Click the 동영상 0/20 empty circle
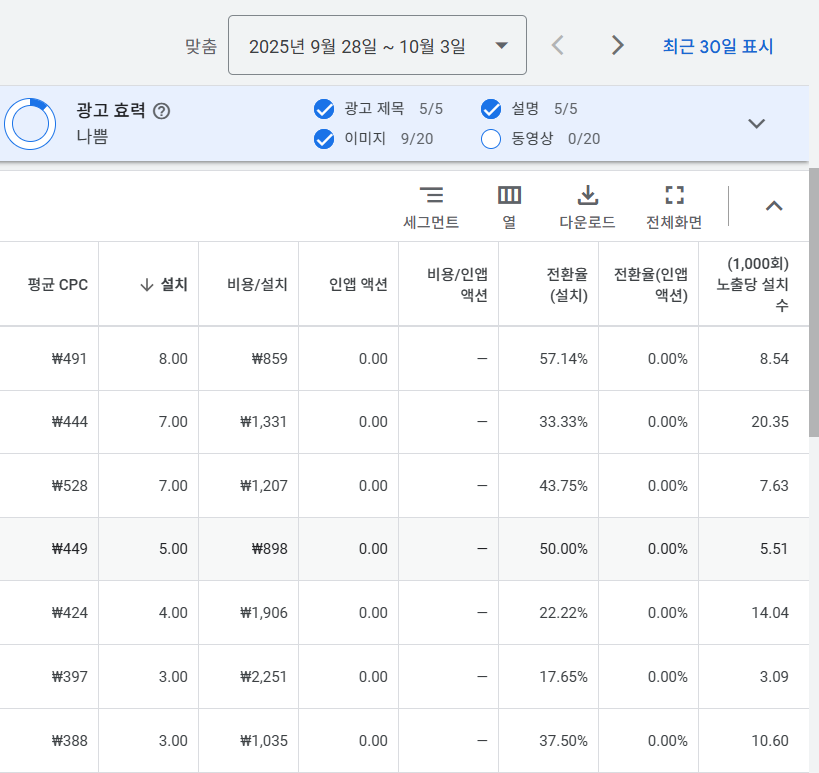 490,140
